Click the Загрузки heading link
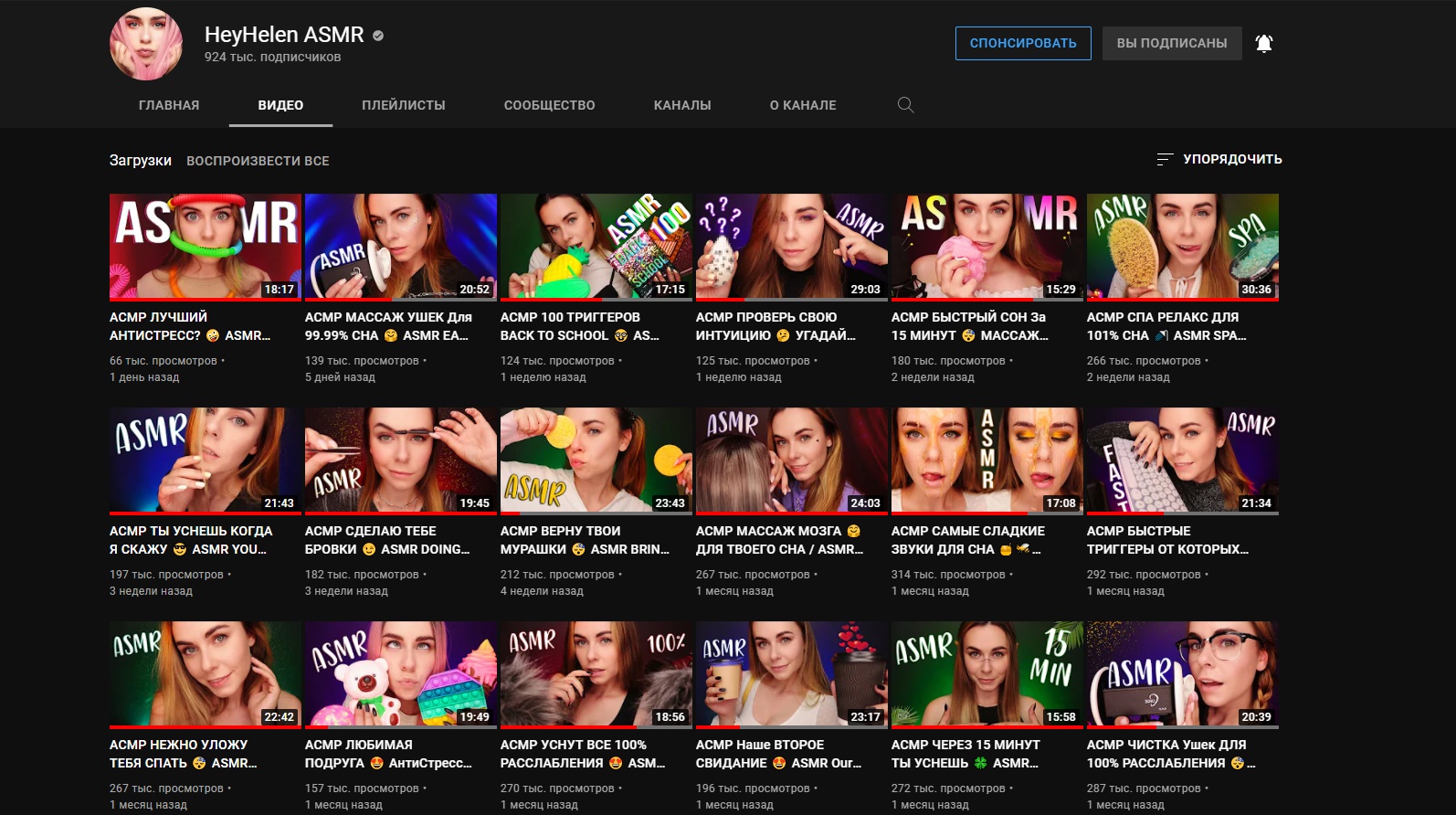The image size is (1456, 815). (x=141, y=160)
